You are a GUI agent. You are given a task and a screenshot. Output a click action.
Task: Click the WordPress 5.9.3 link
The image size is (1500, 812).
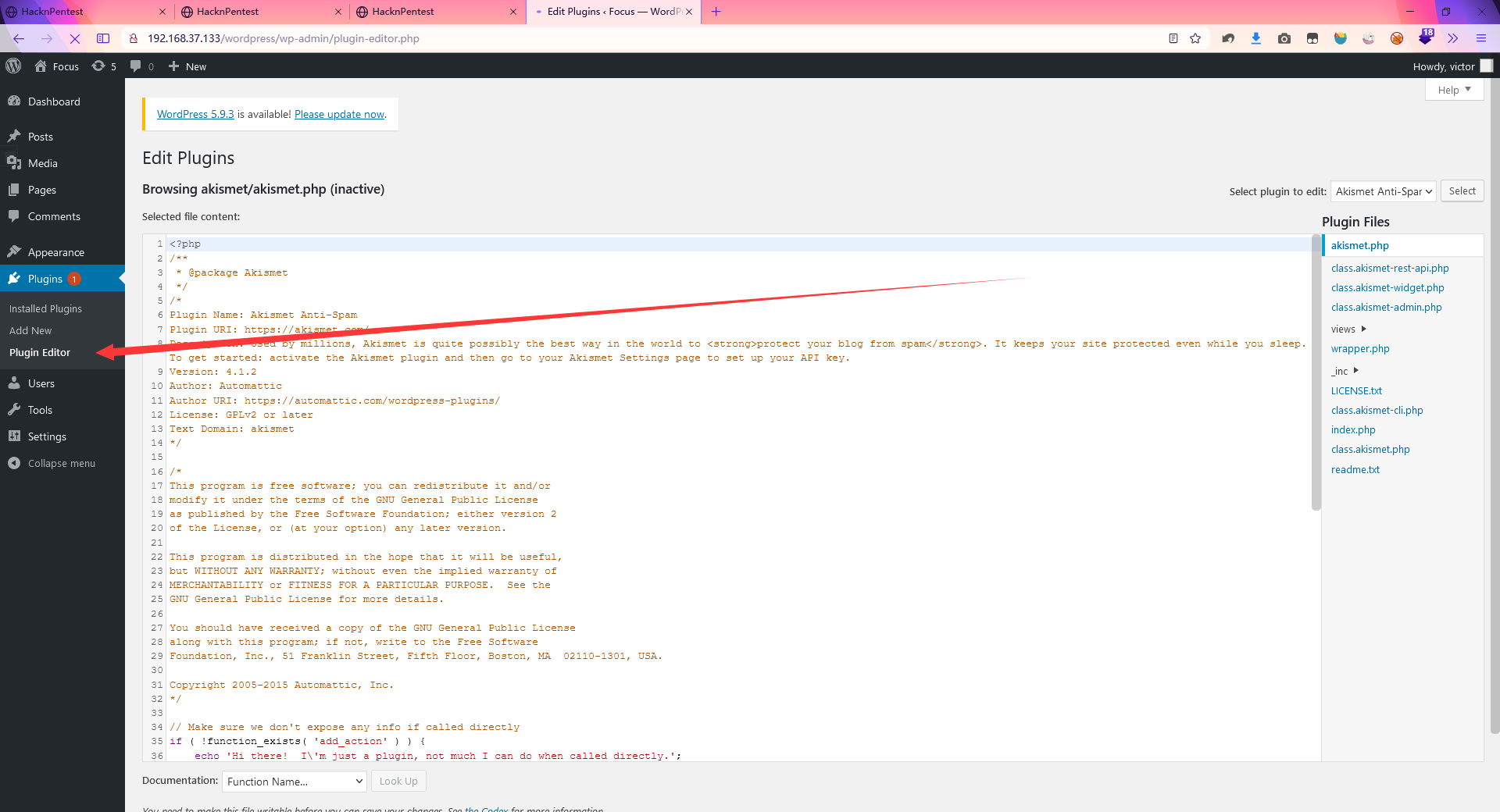click(195, 114)
